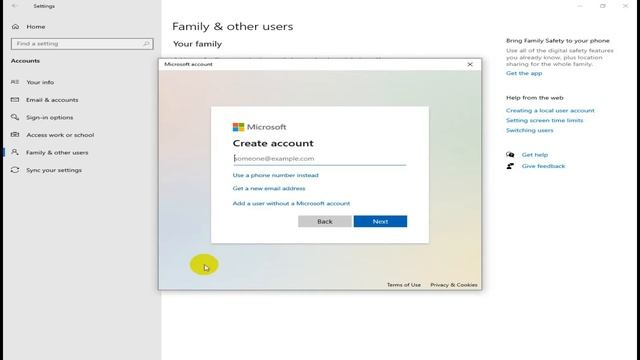Go to Email & accounts page

coord(52,100)
